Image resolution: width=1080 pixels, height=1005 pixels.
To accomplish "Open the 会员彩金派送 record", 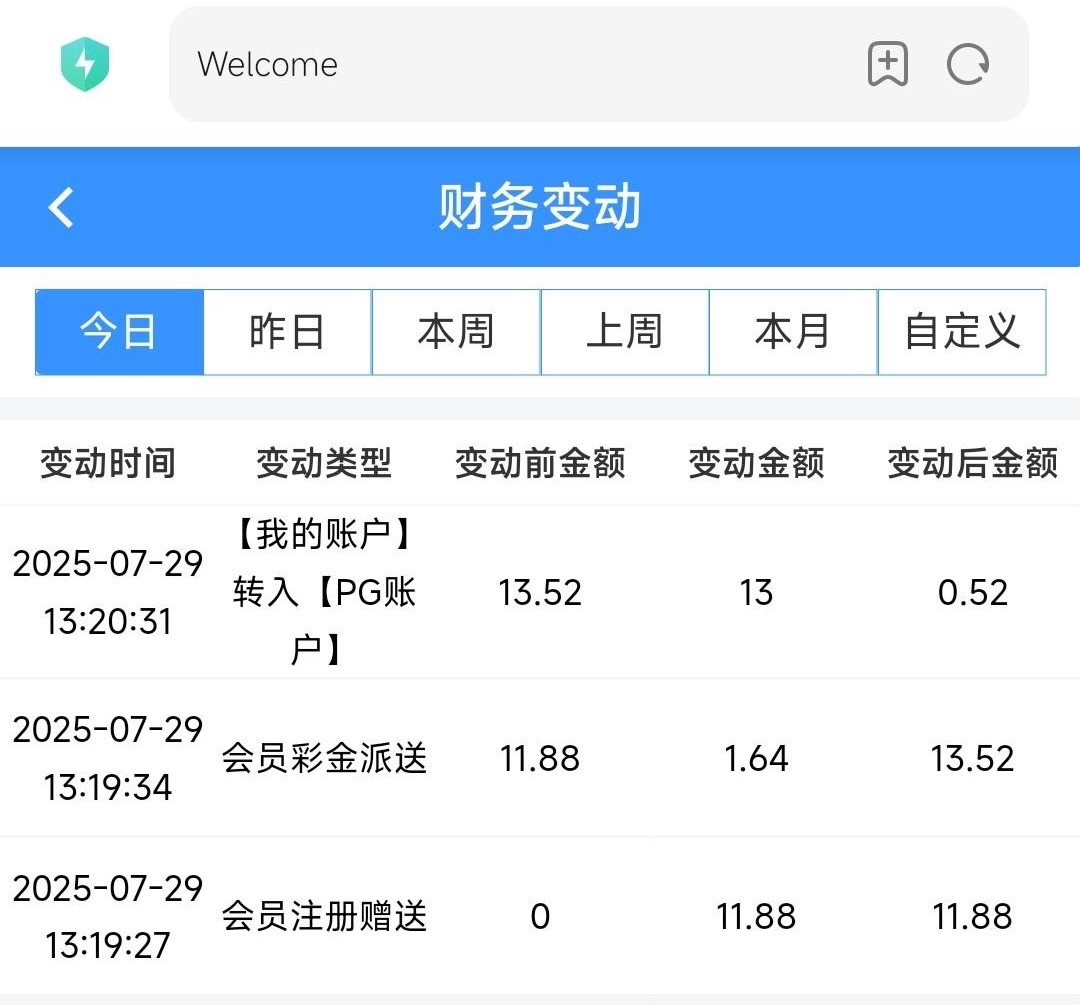I will click(324, 759).
